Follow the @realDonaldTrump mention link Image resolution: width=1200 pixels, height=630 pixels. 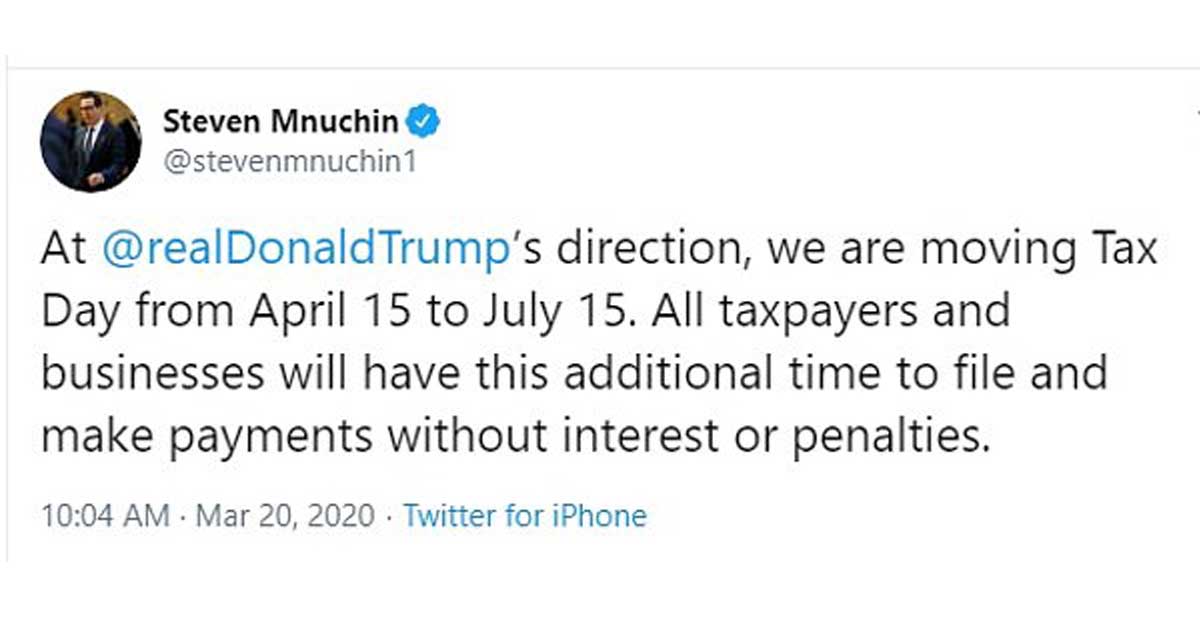tap(305, 250)
